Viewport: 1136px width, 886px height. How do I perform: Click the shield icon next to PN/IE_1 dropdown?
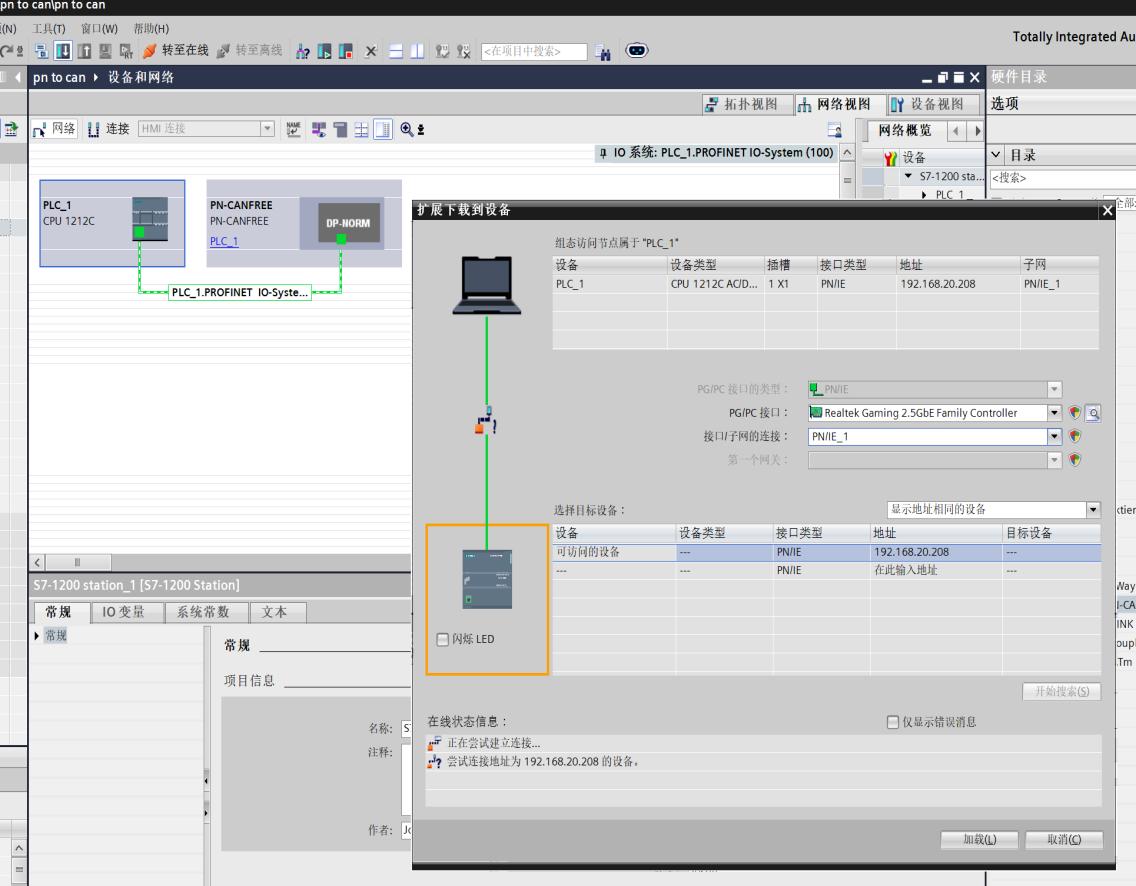pos(1075,436)
